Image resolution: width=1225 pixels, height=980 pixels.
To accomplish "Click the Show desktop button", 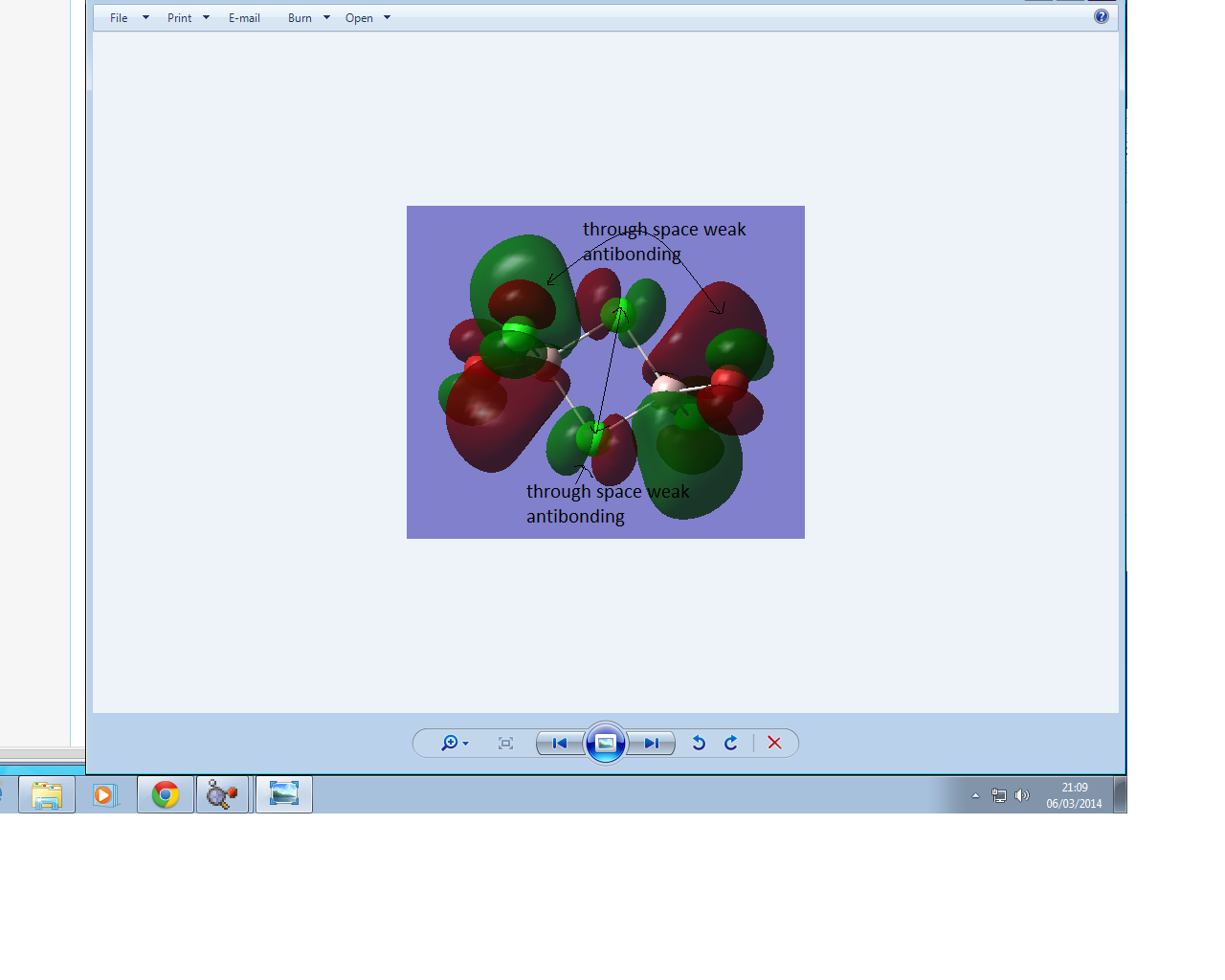I will pos(1120,794).
